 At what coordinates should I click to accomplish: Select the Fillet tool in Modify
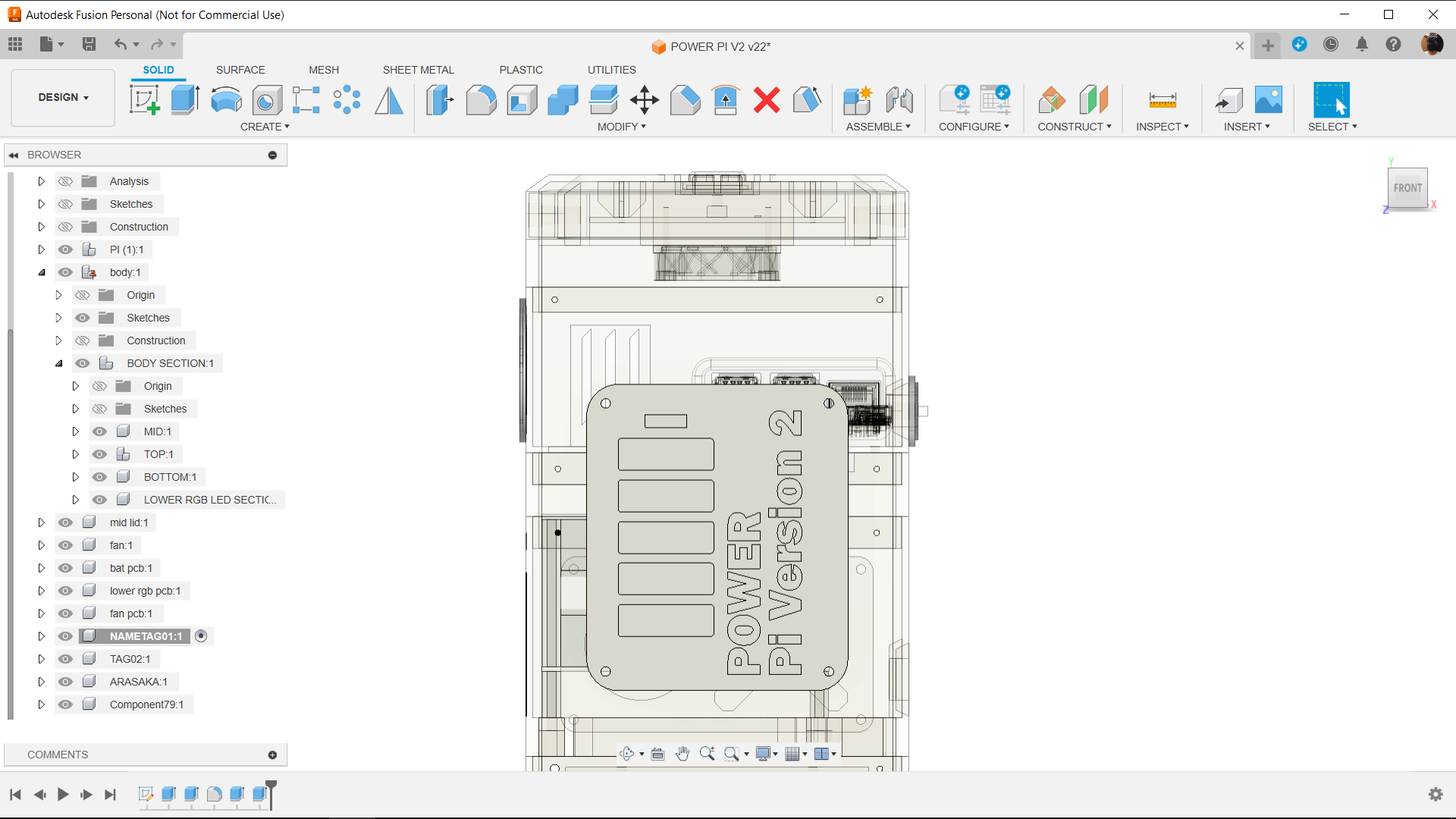[x=481, y=99]
